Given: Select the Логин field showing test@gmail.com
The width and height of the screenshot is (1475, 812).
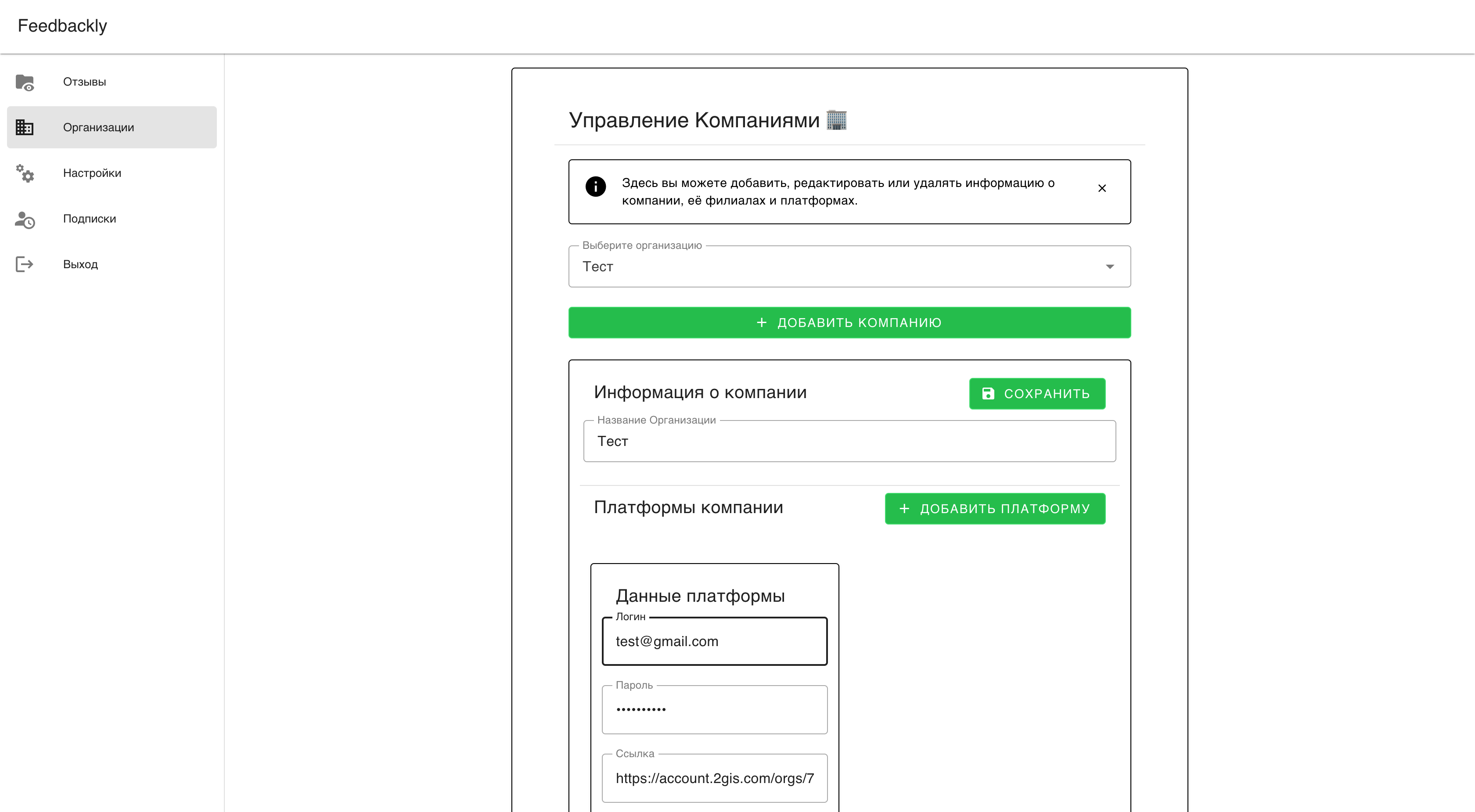Looking at the screenshot, I should click(715, 641).
